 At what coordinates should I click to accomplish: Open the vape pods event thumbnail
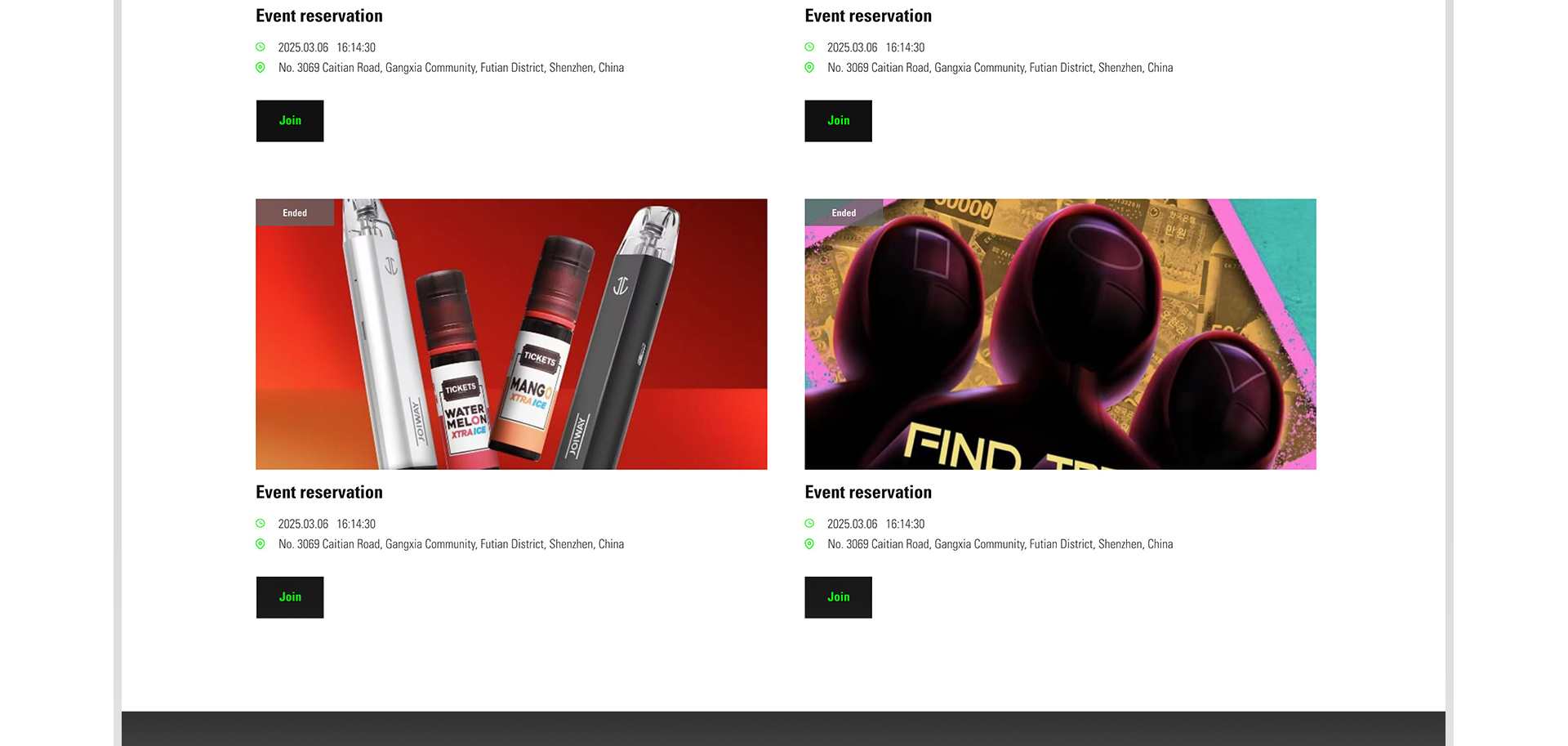pos(511,334)
